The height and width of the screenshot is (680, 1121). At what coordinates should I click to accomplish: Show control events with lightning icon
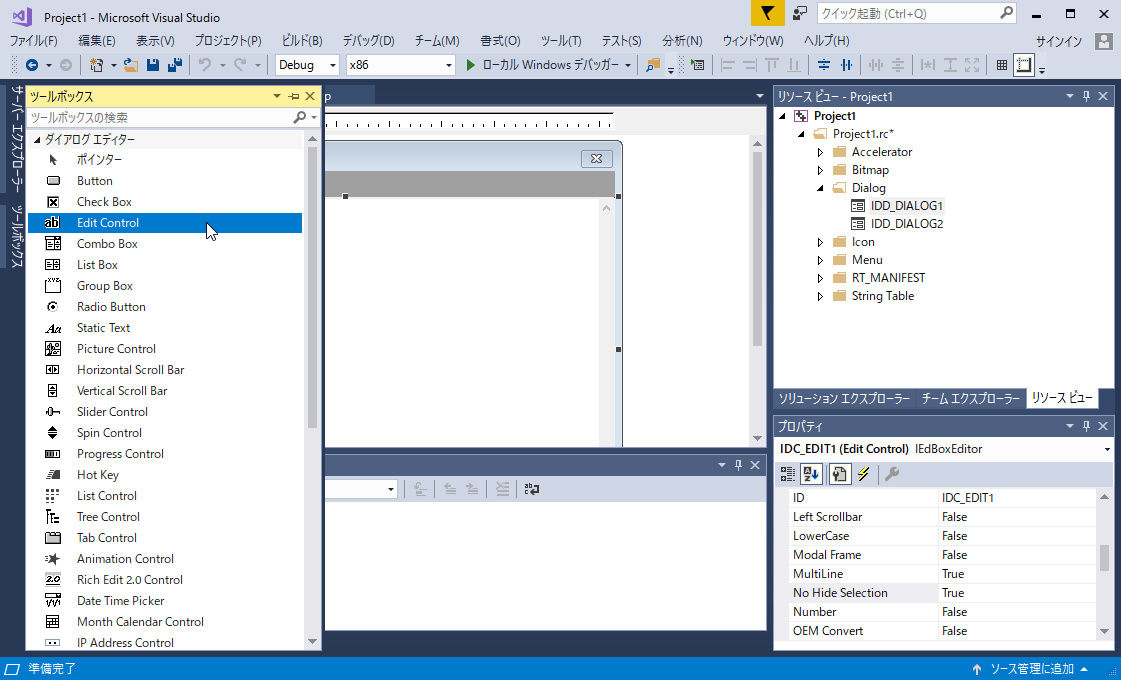tap(864, 474)
